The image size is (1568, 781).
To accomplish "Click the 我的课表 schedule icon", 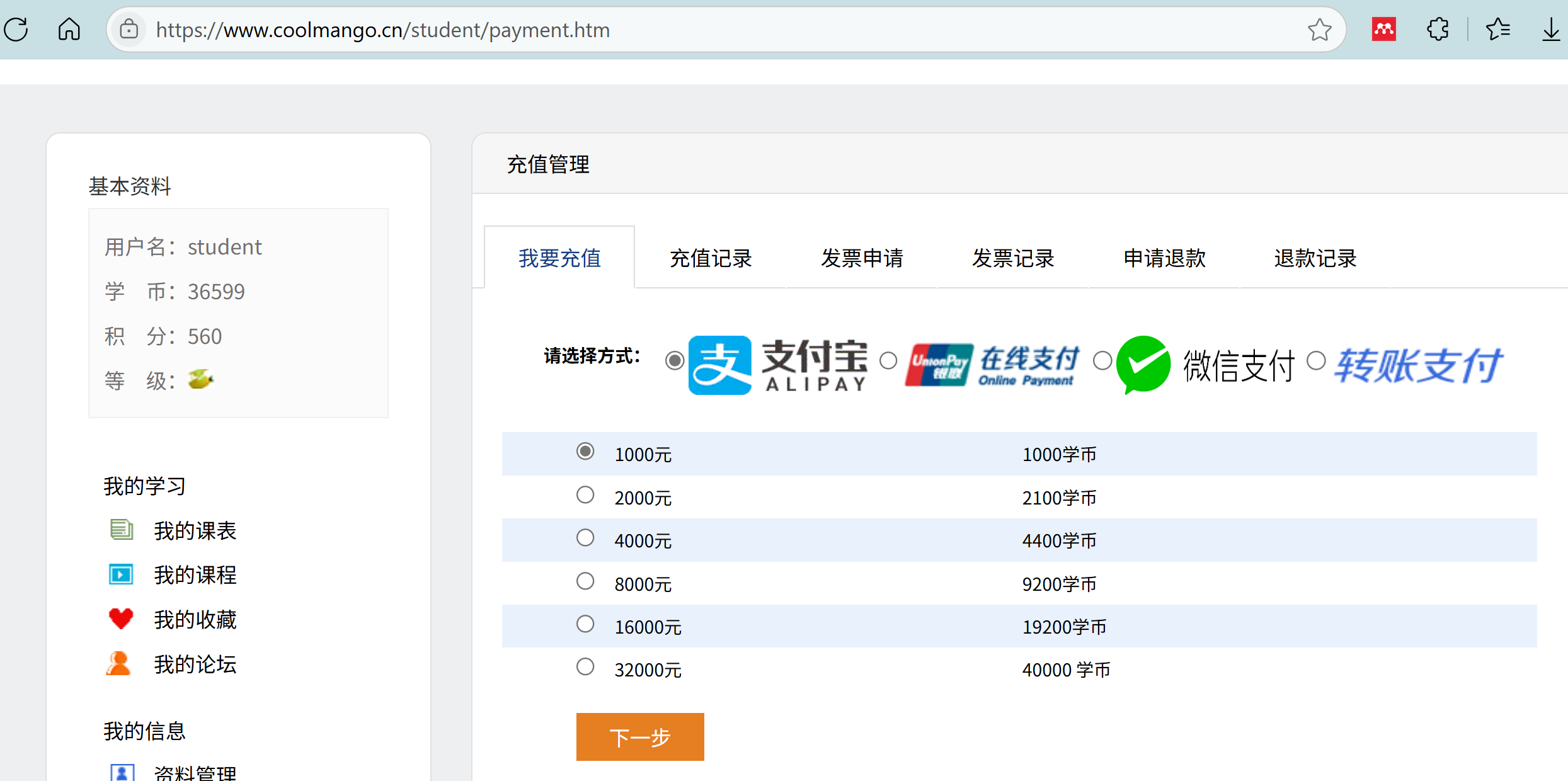I will 121,530.
